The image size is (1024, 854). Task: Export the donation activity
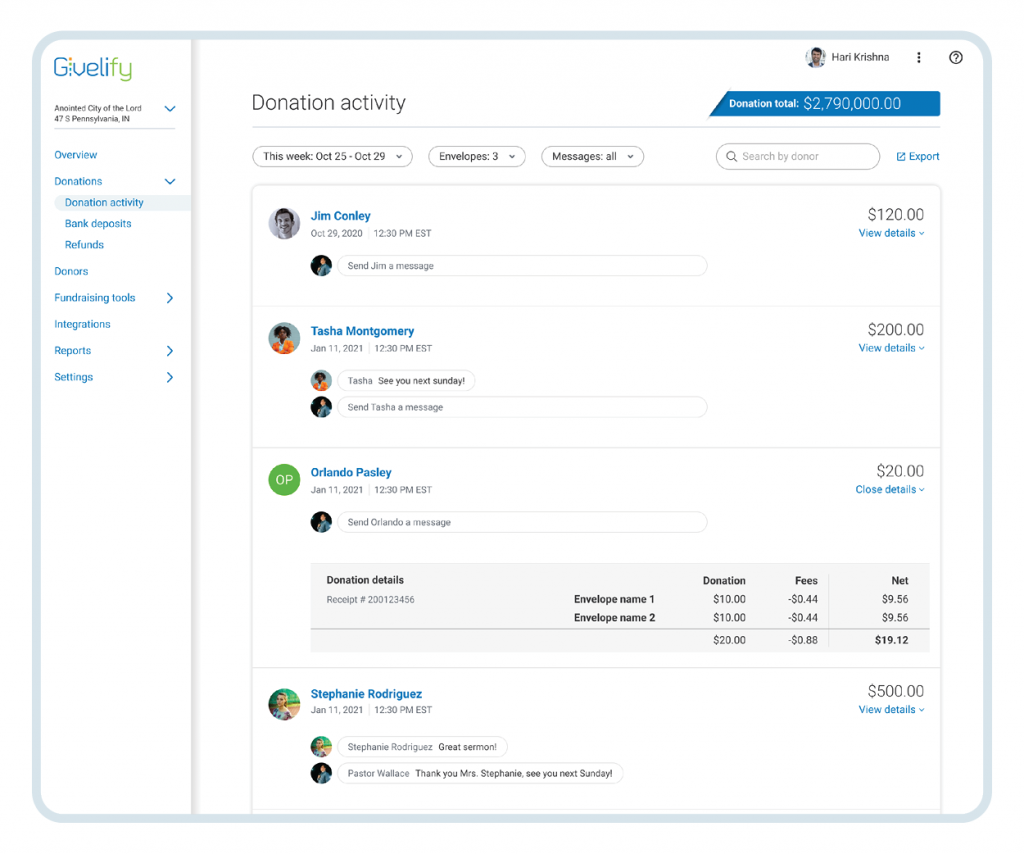tap(917, 157)
